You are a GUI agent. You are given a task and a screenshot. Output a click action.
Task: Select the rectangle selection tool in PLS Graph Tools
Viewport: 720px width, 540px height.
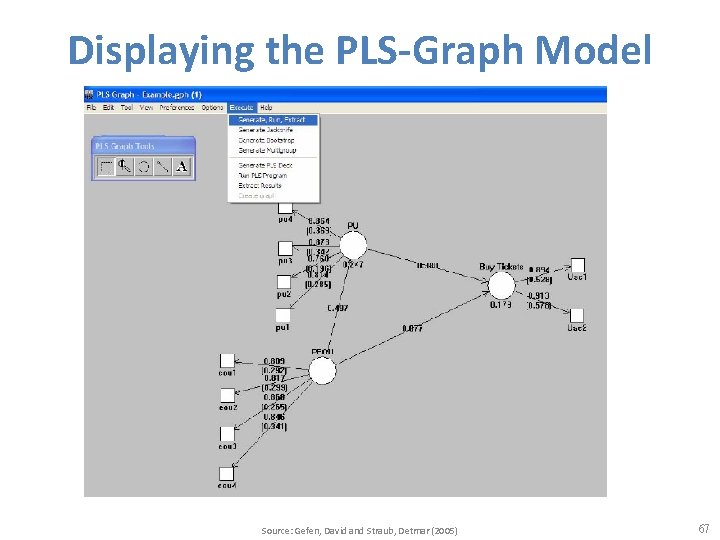pyautogui.click(x=106, y=166)
